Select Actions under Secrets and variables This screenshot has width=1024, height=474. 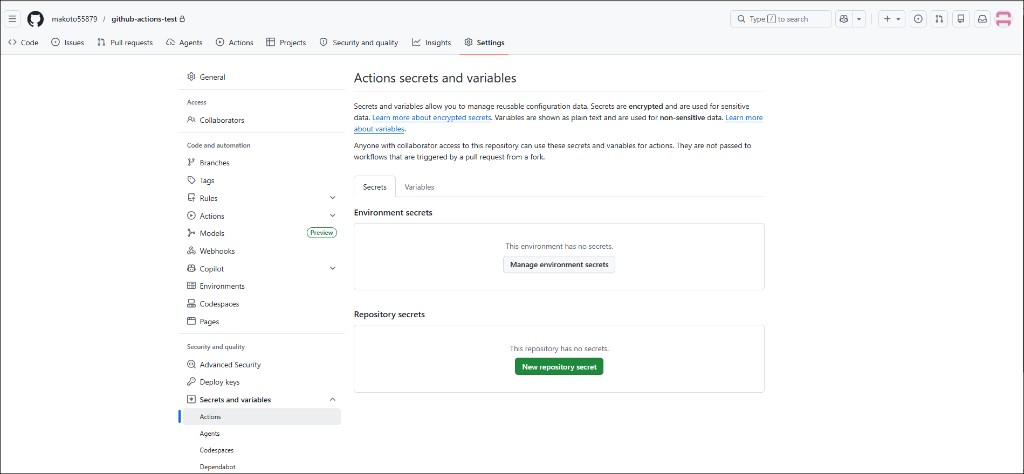coord(260,417)
